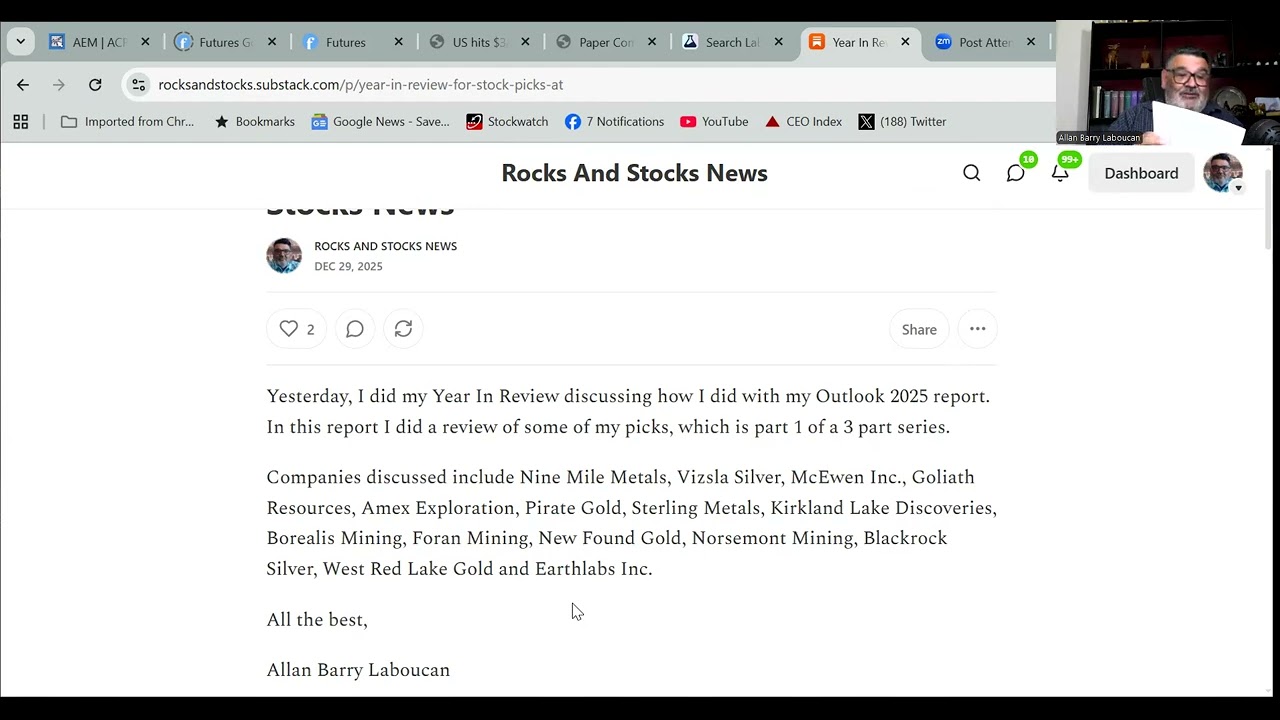Open the Dashboard button
Image resolution: width=1280 pixels, height=720 pixels.
(x=1141, y=173)
